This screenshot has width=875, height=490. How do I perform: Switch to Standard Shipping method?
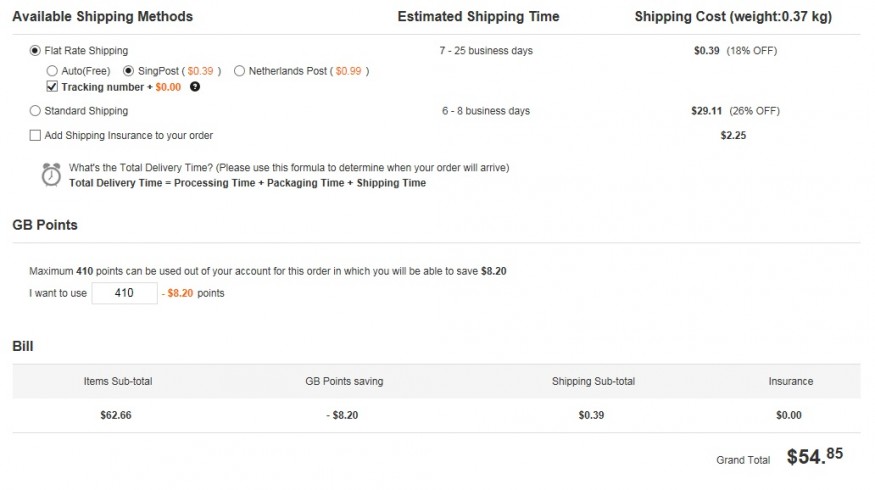point(36,111)
